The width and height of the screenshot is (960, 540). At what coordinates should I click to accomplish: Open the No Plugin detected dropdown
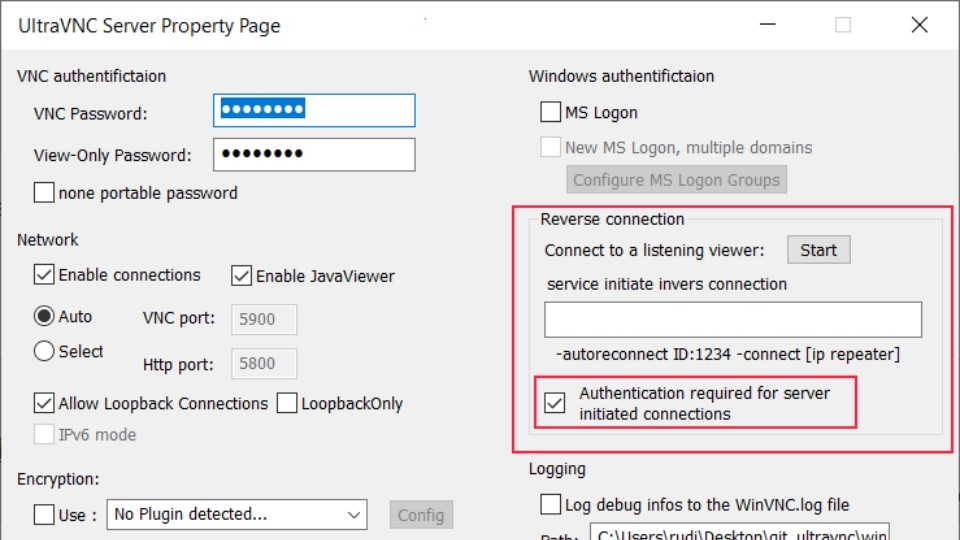click(x=237, y=514)
